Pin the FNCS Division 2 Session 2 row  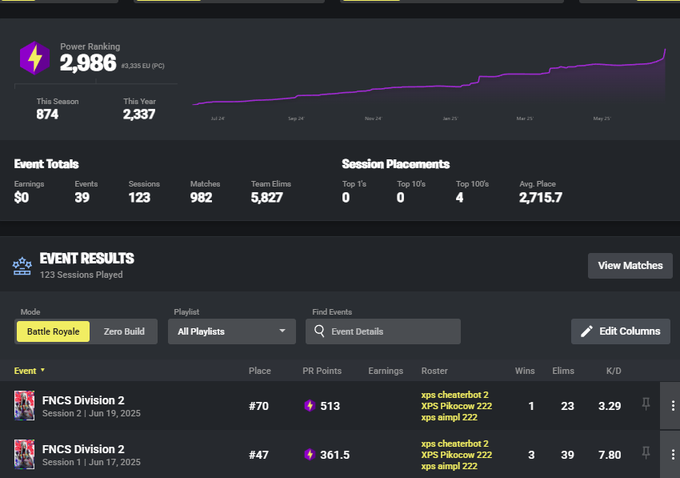pos(646,404)
